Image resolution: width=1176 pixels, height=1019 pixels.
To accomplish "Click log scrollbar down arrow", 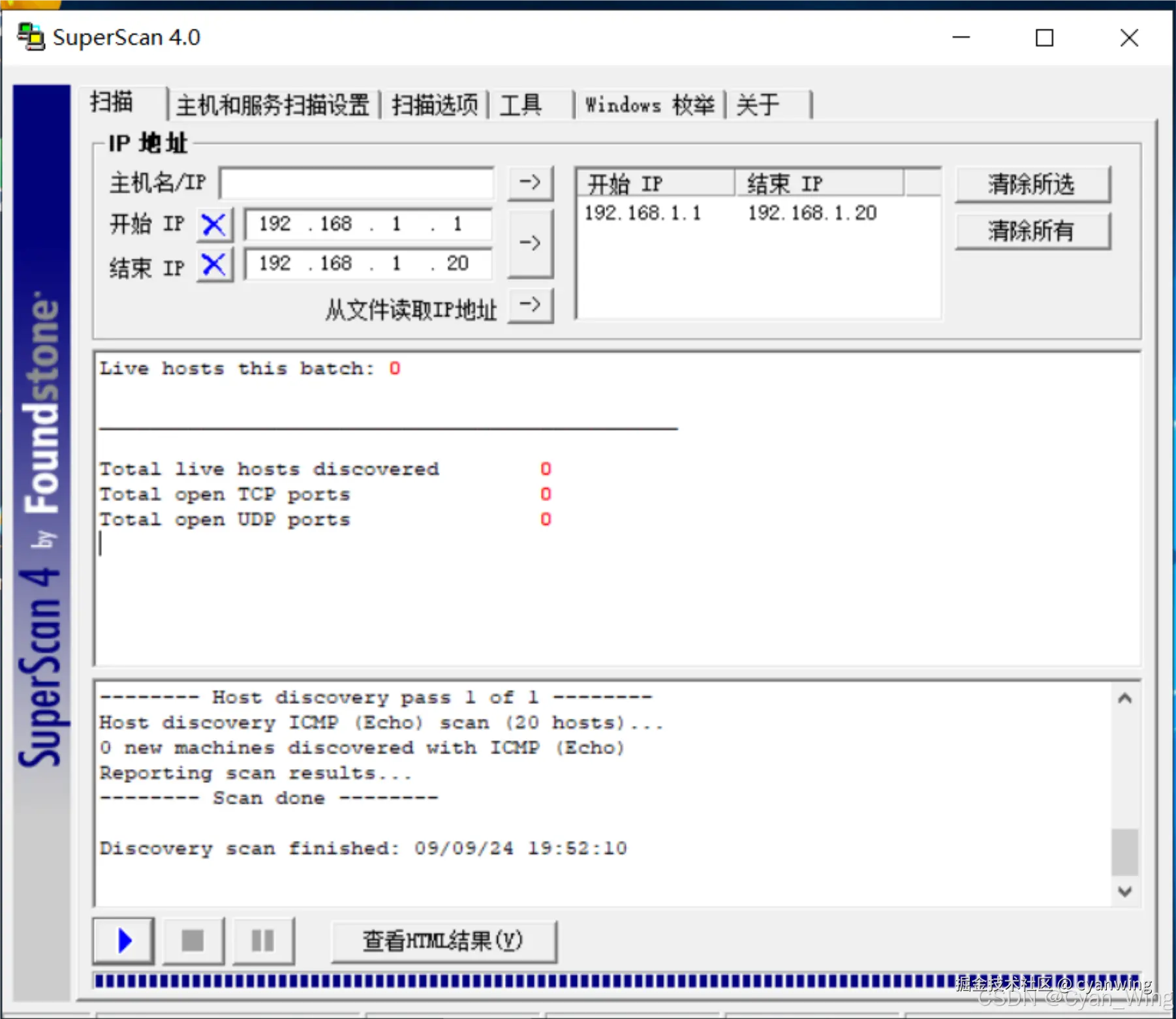I will tap(1124, 891).
